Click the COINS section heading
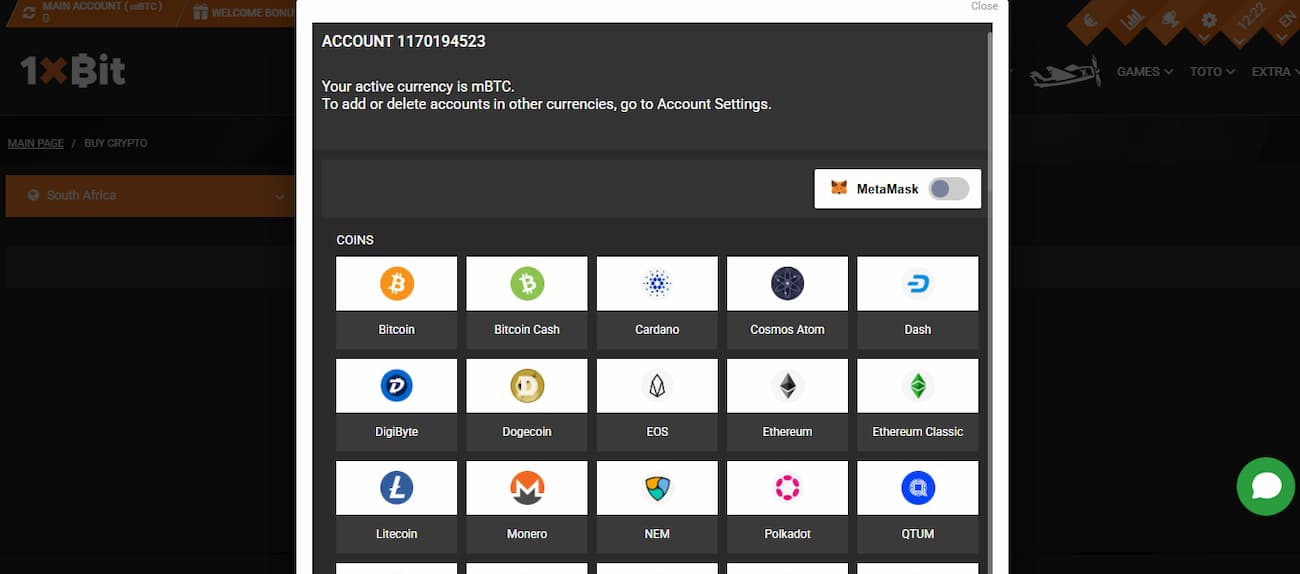Screen dimensions: 1300x574 pyautogui.click(x=355, y=240)
